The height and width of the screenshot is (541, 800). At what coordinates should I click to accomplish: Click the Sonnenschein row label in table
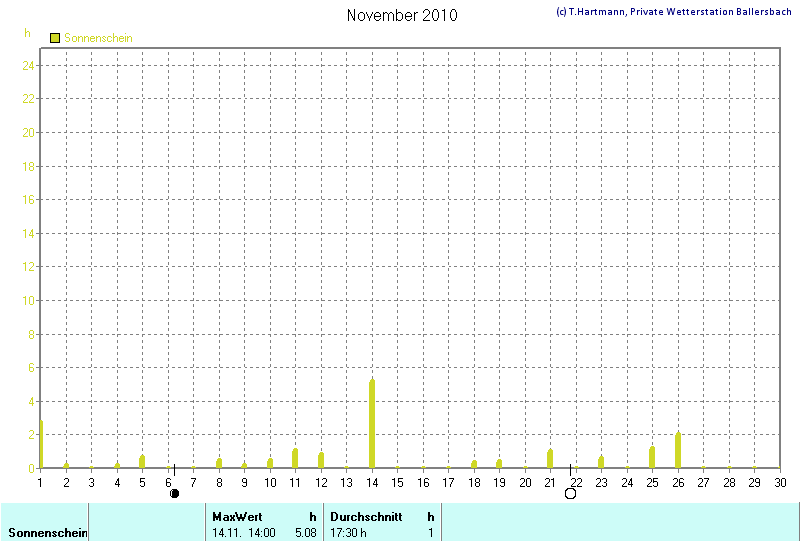pos(47,533)
